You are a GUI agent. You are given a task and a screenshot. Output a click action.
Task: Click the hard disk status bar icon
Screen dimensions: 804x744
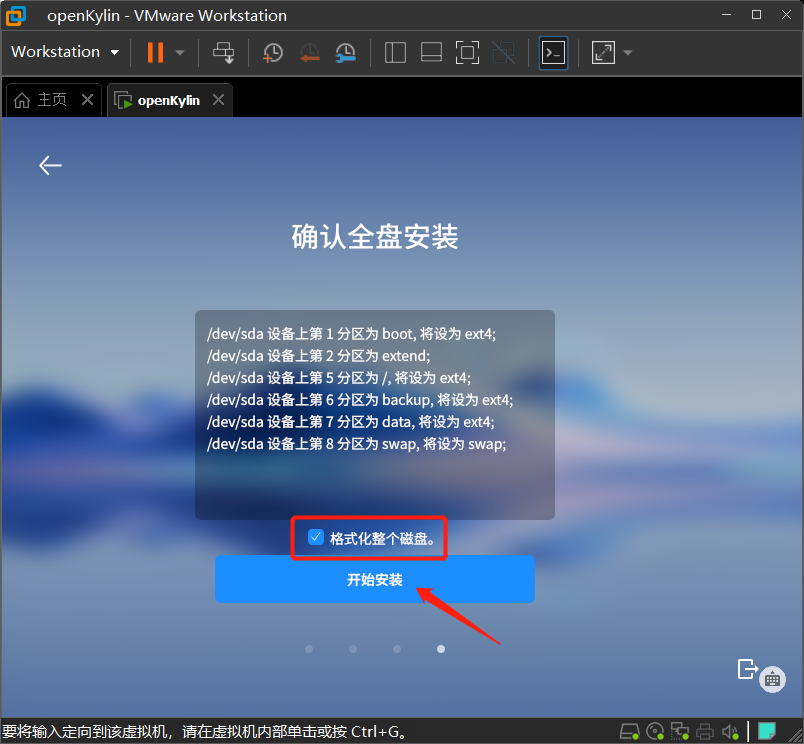pos(630,731)
